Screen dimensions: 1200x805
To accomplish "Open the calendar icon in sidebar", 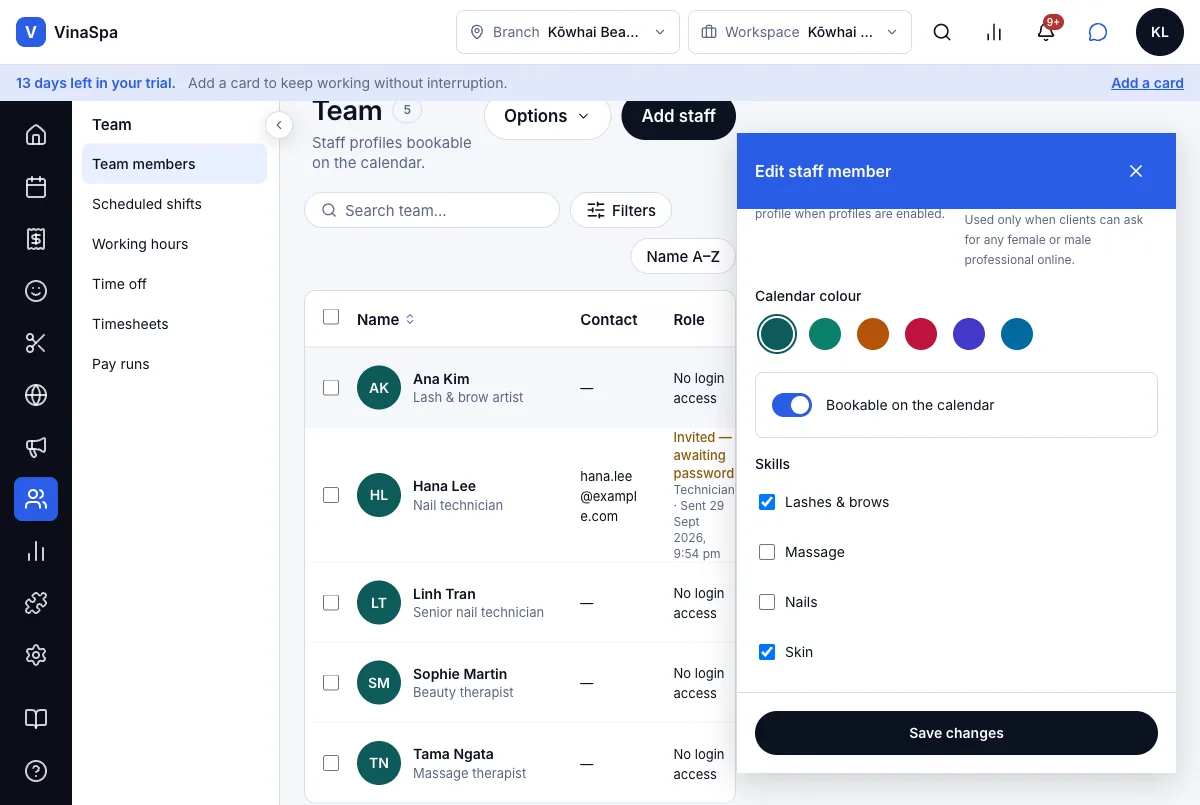I will click(x=36, y=187).
